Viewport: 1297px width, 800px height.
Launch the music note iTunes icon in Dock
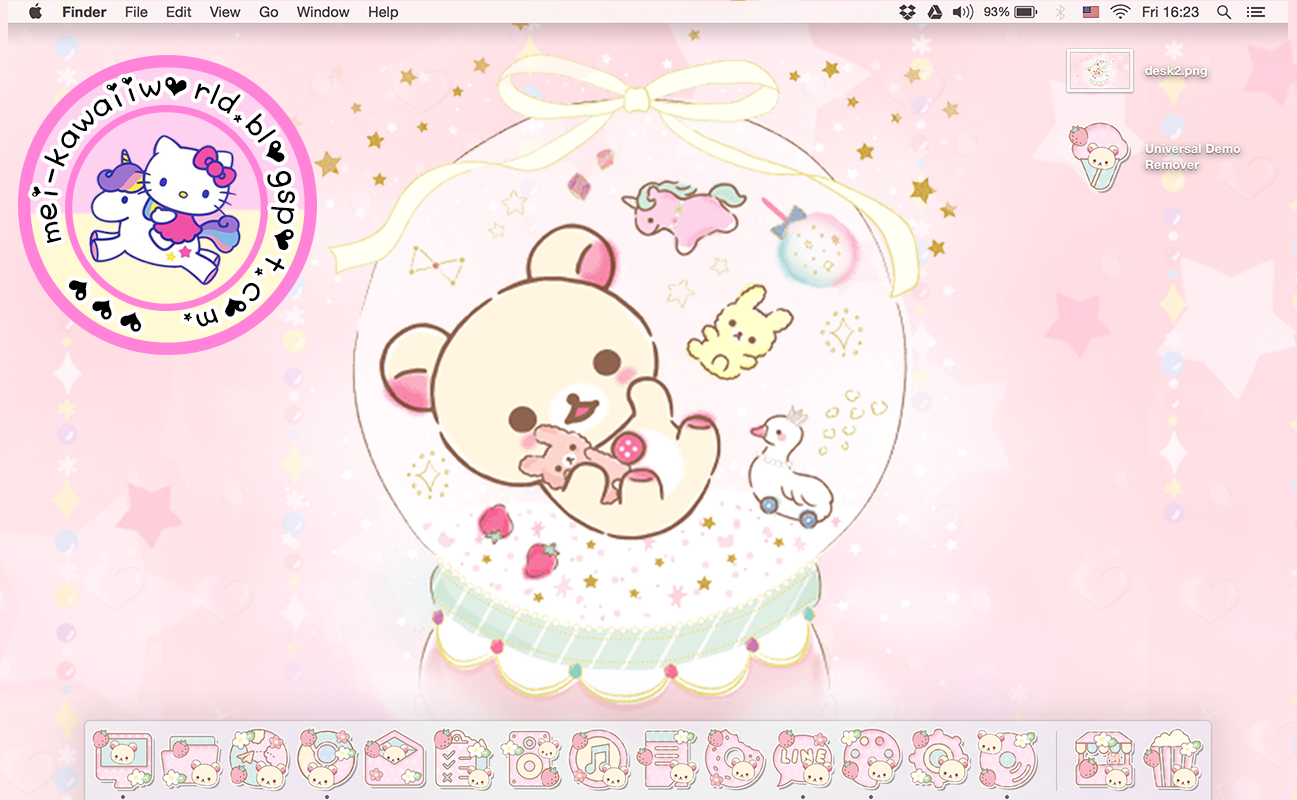pos(598,759)
